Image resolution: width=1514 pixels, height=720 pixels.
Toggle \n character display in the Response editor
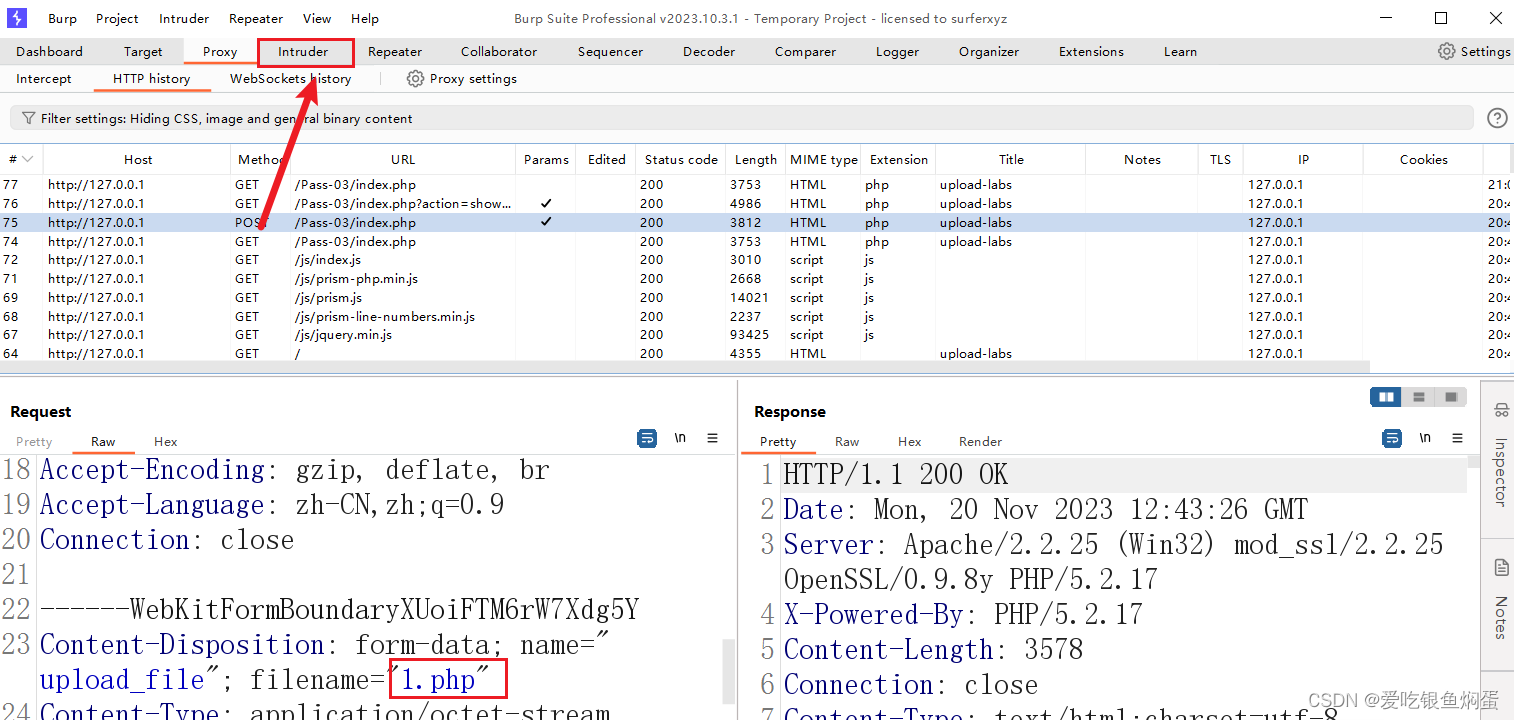click(1425, 438)
